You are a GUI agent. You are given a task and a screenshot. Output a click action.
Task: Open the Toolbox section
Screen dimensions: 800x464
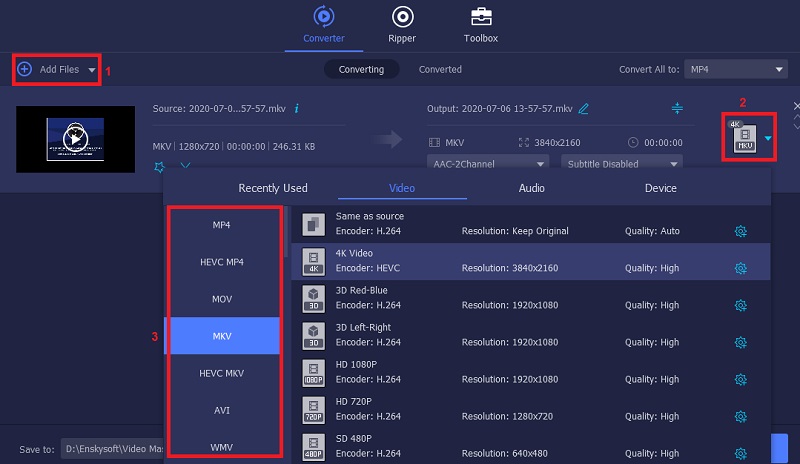(481, 25)
